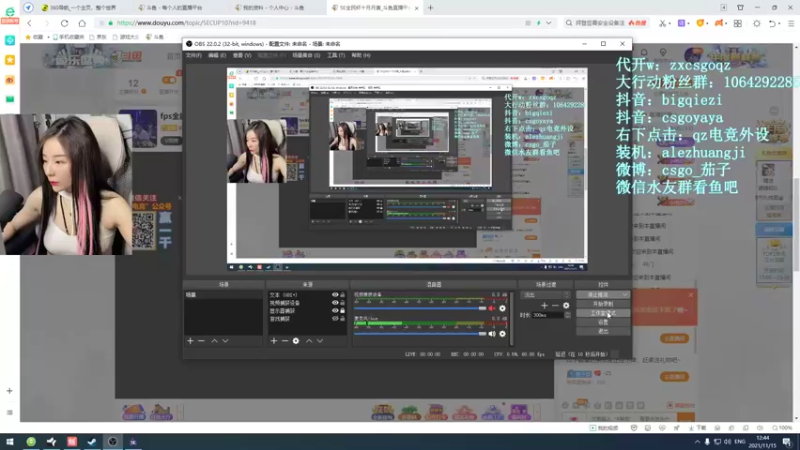Open Windows Start menu
Image resolution: width=800 pixels, height=450 pixels.
pos(10,441)
